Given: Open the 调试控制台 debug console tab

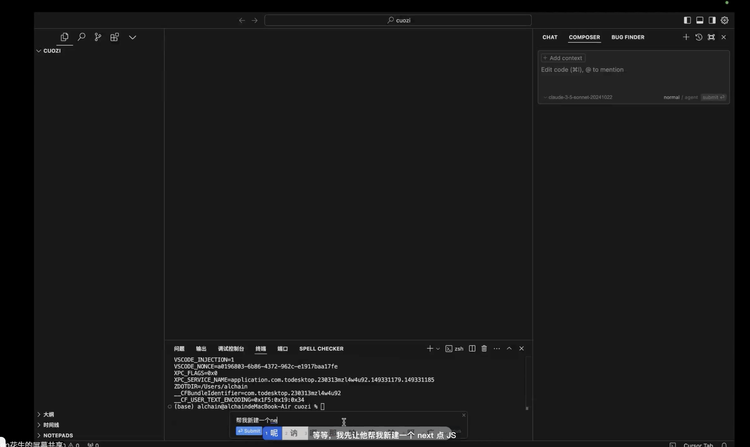Looking at the screenshot, I should click(x=231, y=349).
